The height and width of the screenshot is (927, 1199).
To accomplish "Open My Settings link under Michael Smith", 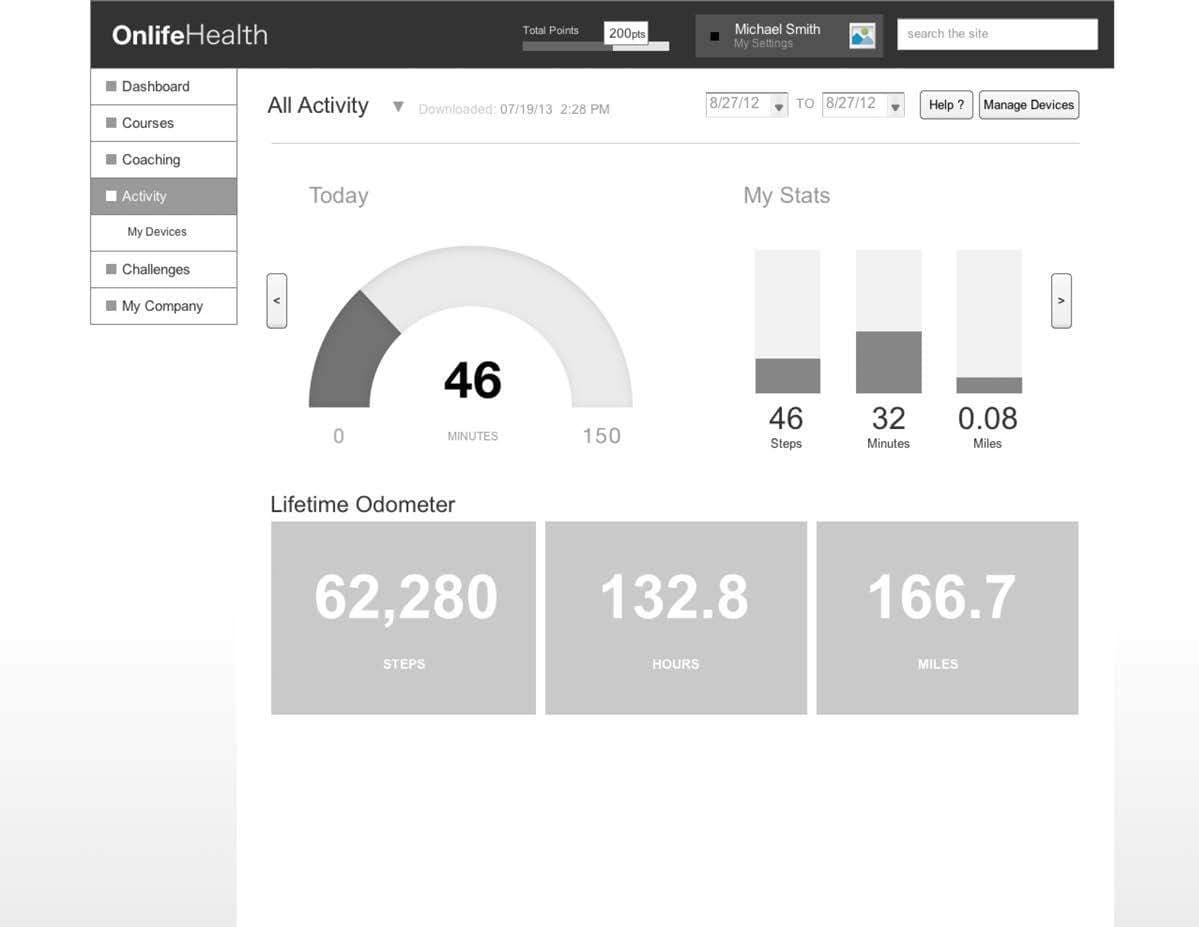I will (x=763, y=44).
